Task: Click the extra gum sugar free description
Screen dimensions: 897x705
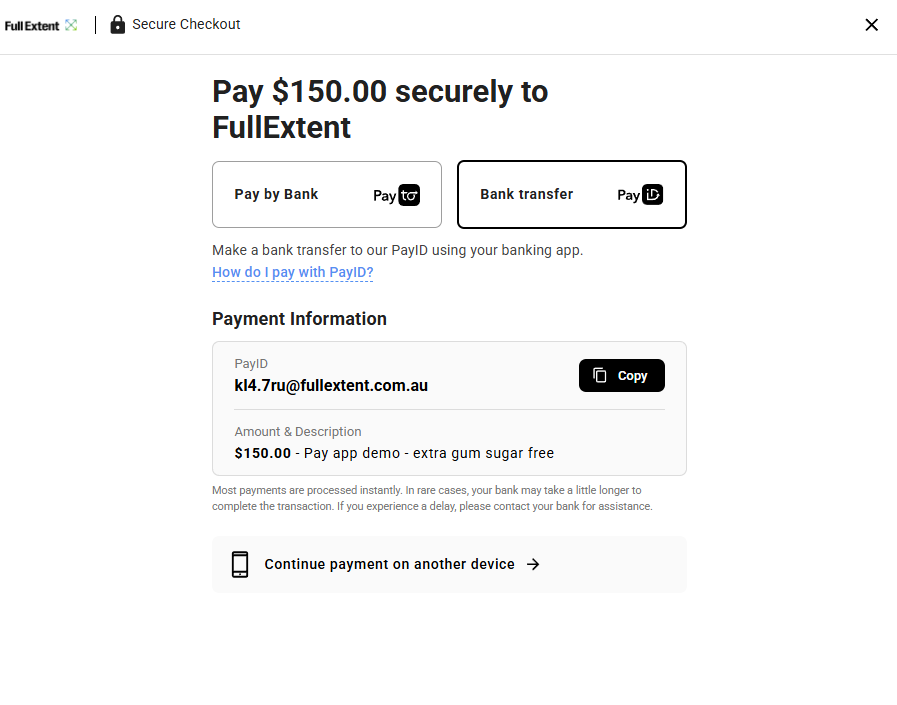Action: 483,453
